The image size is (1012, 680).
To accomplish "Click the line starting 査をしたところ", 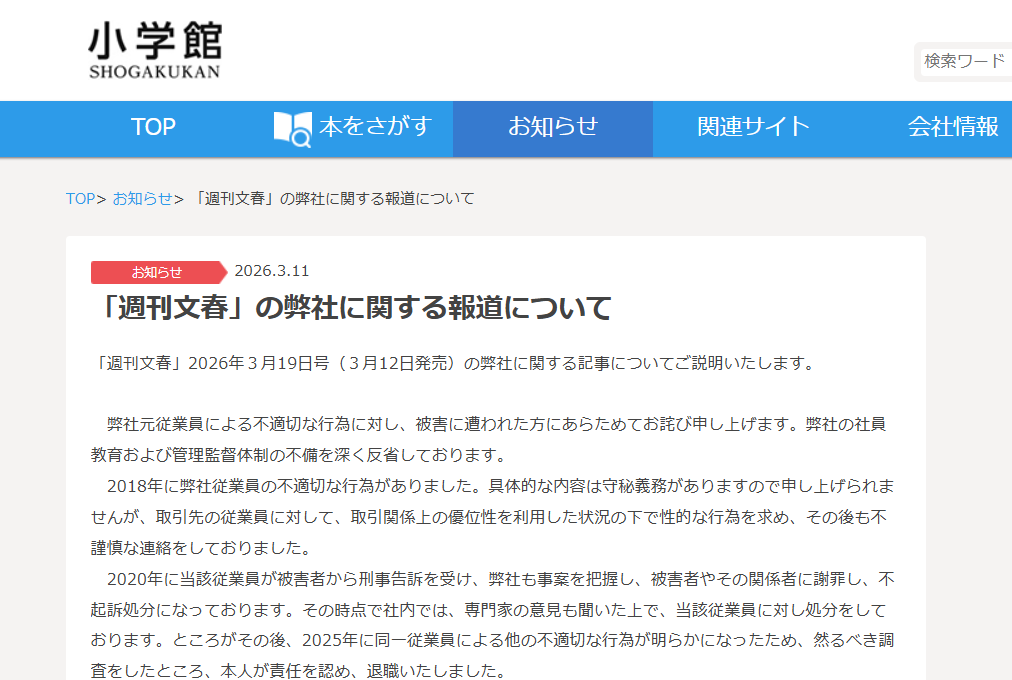I will click(298, 671).
